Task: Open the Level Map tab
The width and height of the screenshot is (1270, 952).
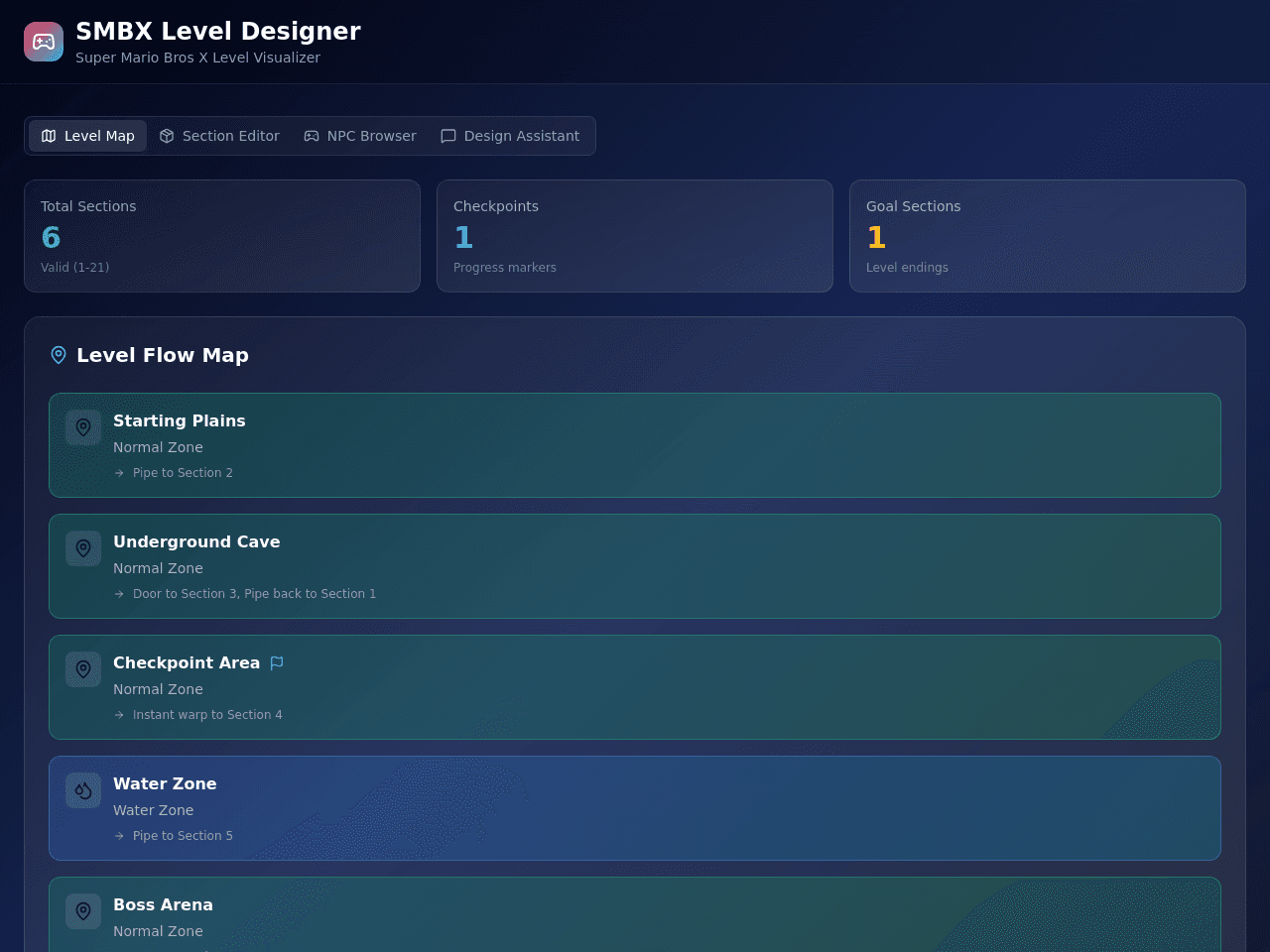Action: [x=87, y=136]
